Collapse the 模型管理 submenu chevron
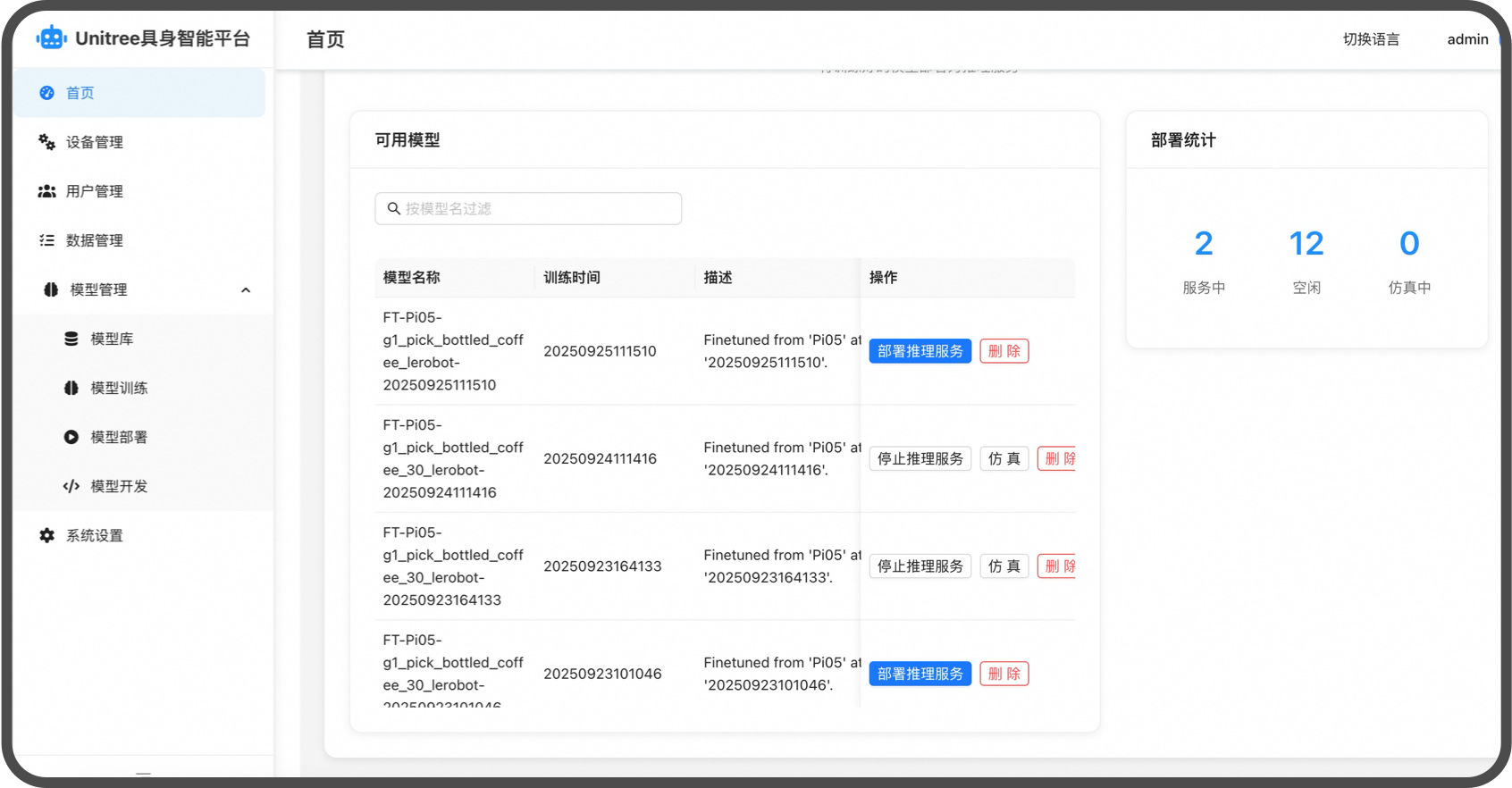The height and width of the screenshot is (788, 1512). (x=246, y=290)
